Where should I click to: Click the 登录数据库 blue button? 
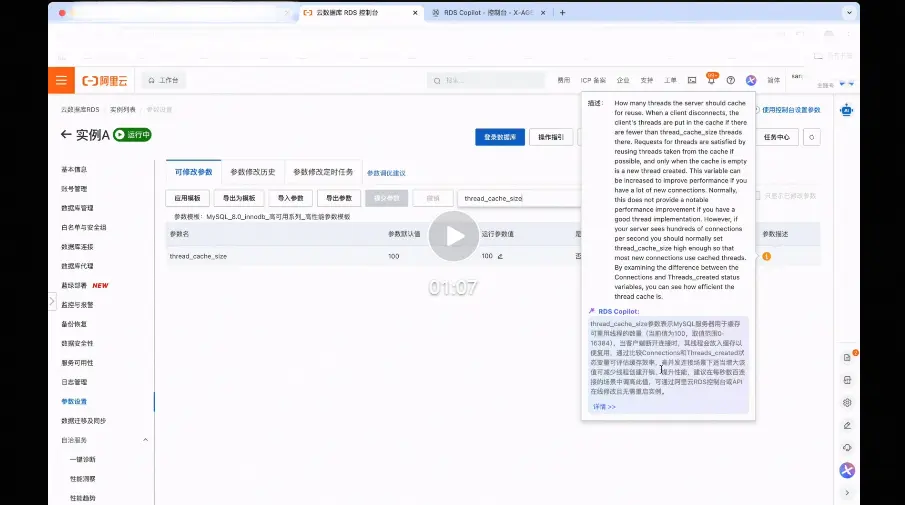[500, 137]
